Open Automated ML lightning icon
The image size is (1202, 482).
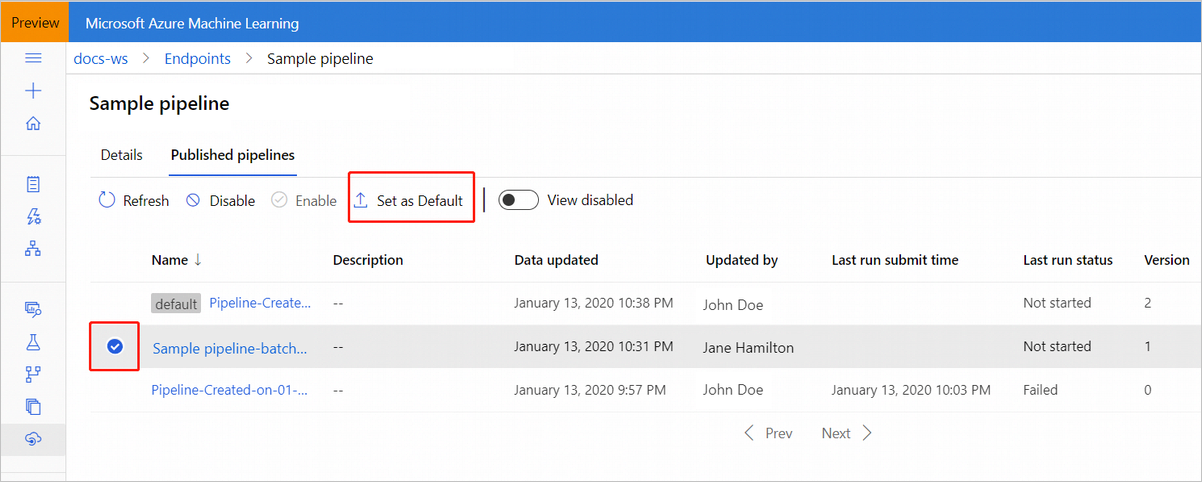click(x=33, y=216)
